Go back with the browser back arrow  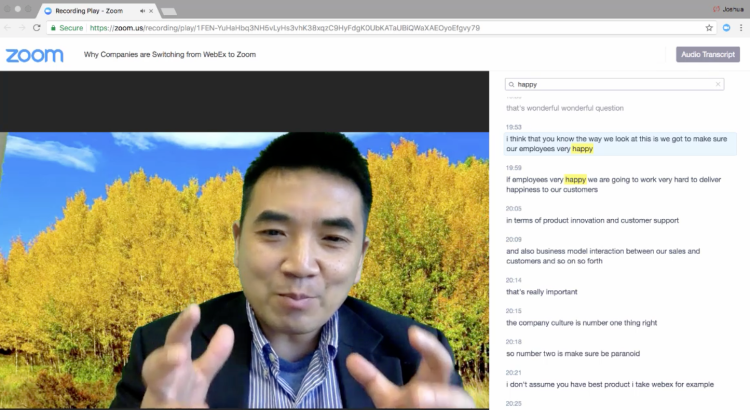pyautogui.click(x=8, y=28)
